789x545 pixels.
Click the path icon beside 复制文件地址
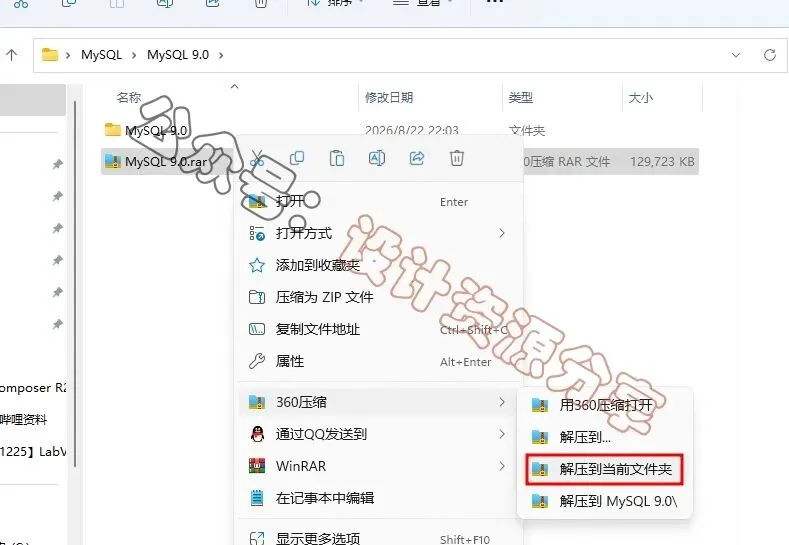pos(257,330)
